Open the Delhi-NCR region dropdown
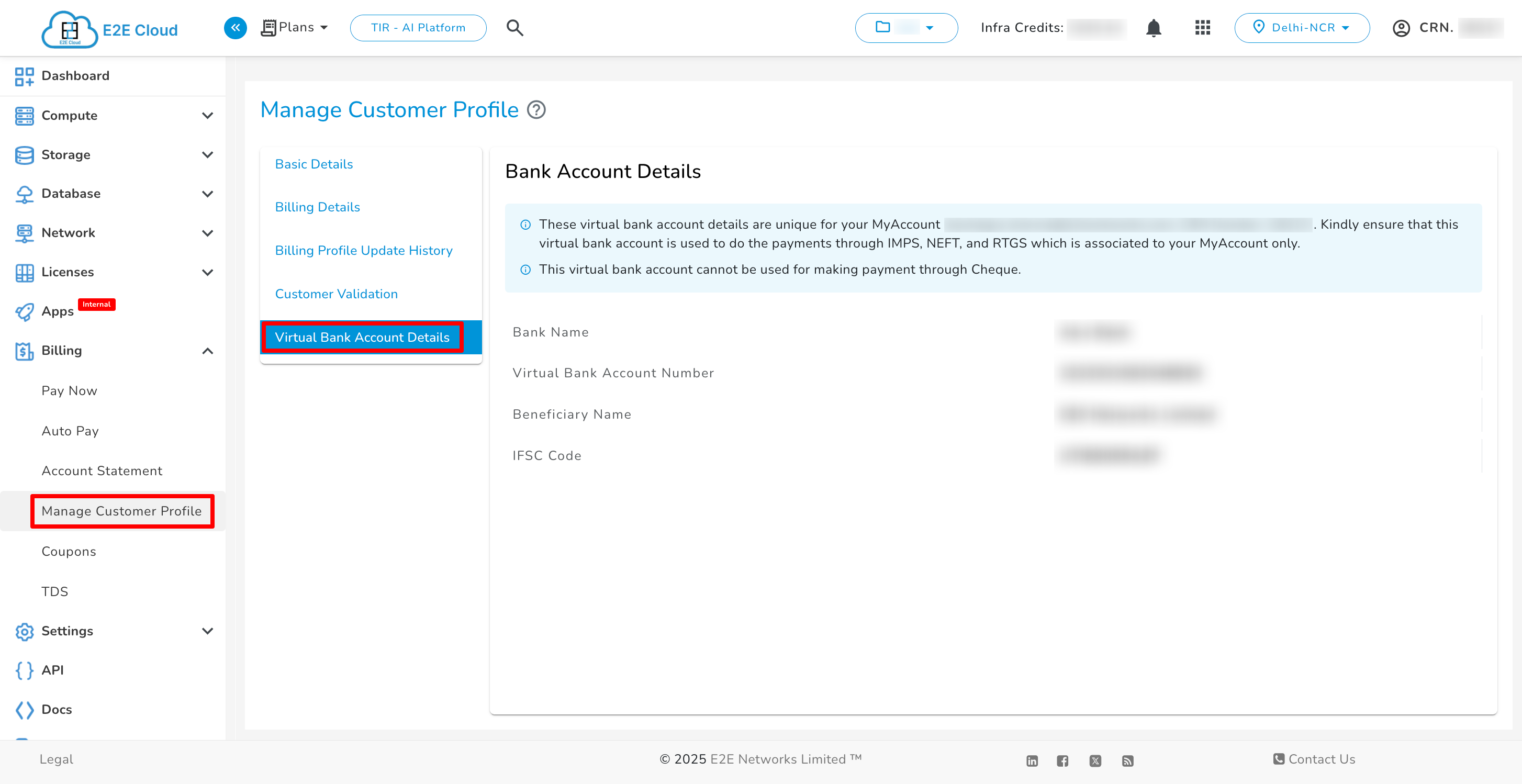This screenshot has width=1522, height=784. (x=1302, y=28)
